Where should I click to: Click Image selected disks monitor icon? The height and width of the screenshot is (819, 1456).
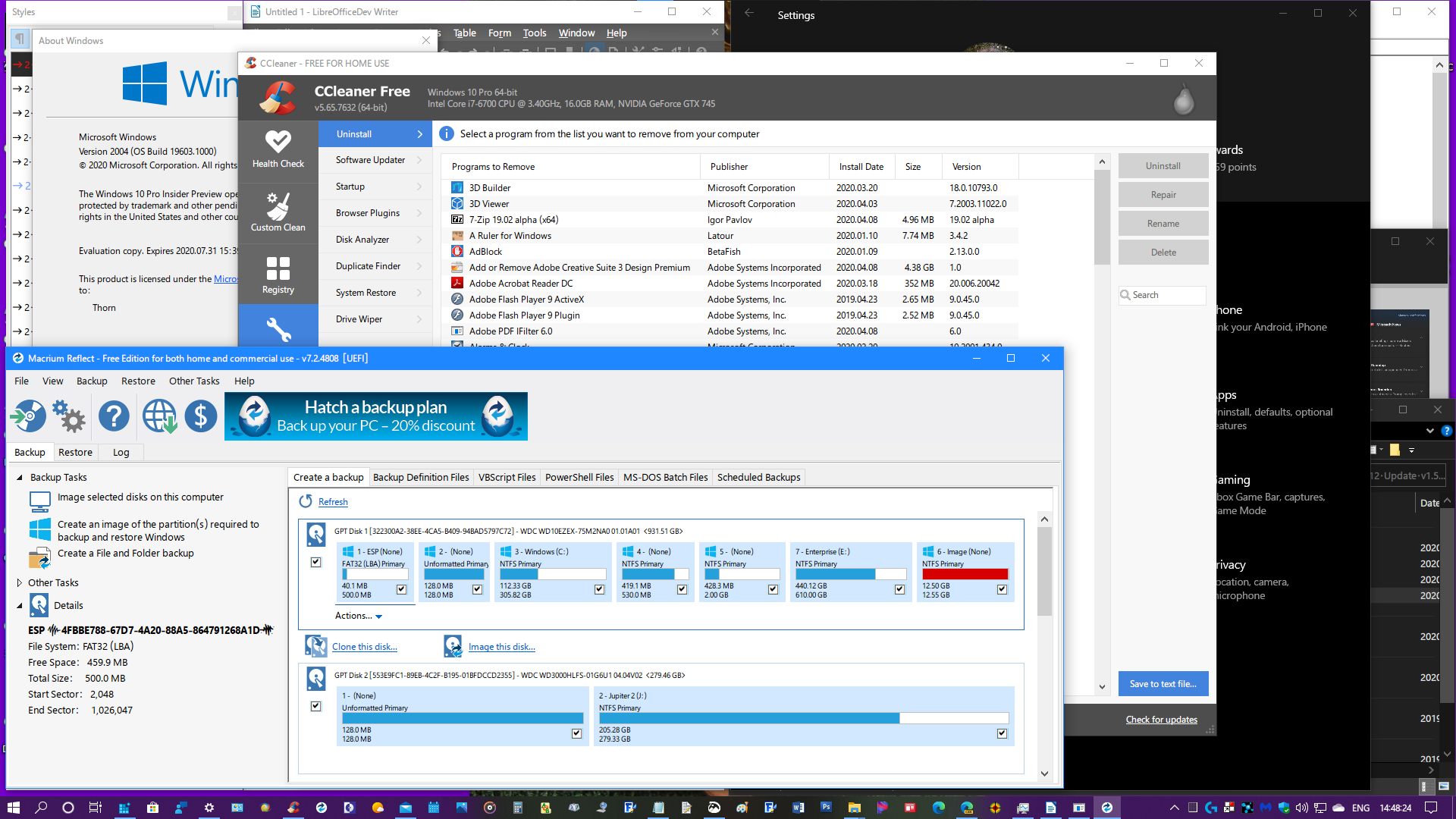click(x=39, y=500)
